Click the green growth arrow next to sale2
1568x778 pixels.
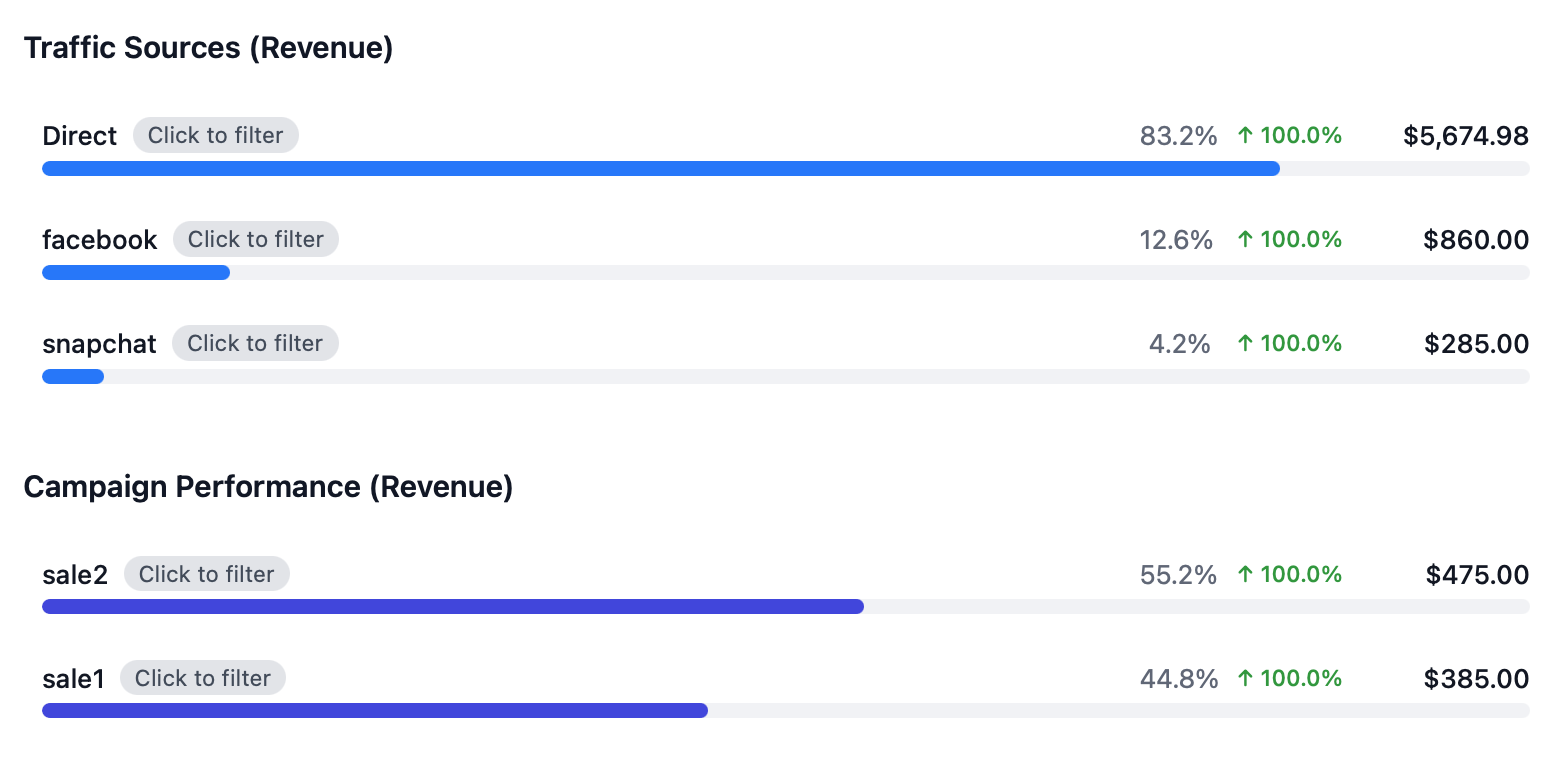point(1243,574)
